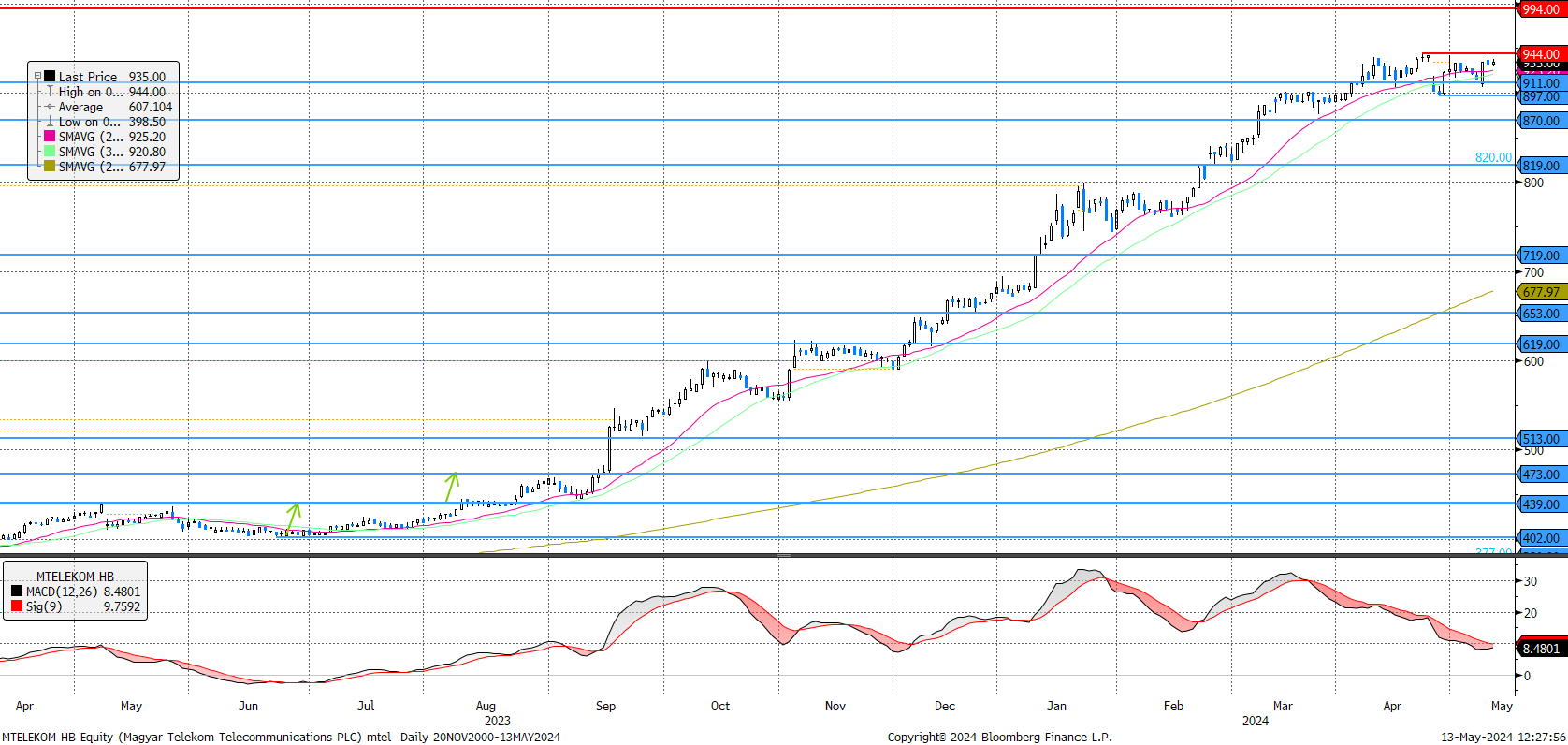The width and height of the screenshot is (1568, 745).
Task: Click the Feb label on date axis
Action: [x=1173, y=706]
